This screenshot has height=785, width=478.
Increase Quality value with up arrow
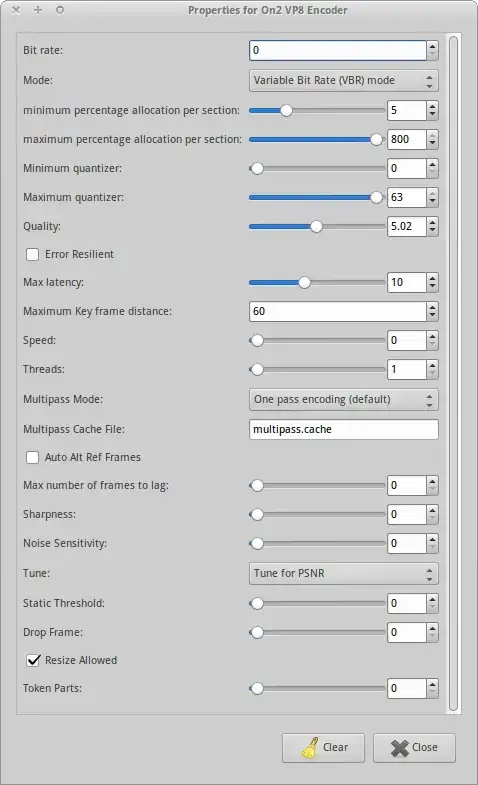[432, 222]
